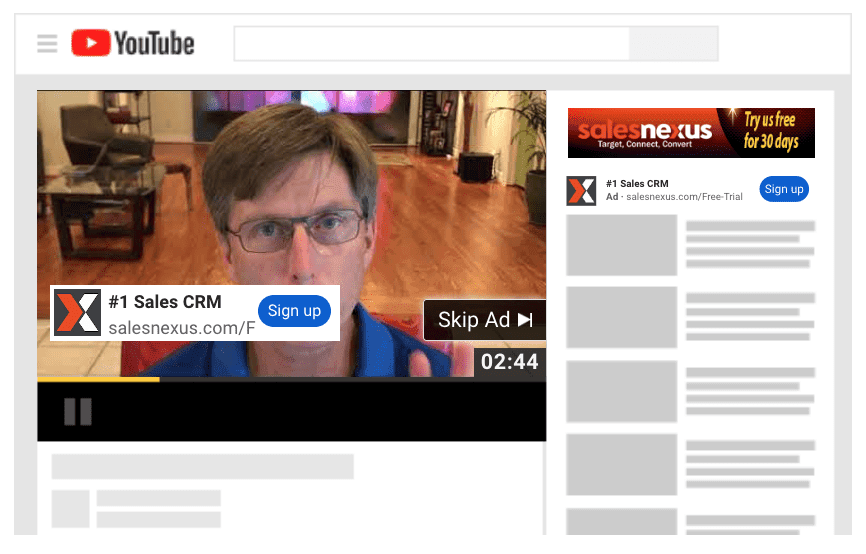Screen dimensions: 866x554
Task: Click the SalesNexus 'Try us free for 30 days' banner
Action: pos(691,133)
